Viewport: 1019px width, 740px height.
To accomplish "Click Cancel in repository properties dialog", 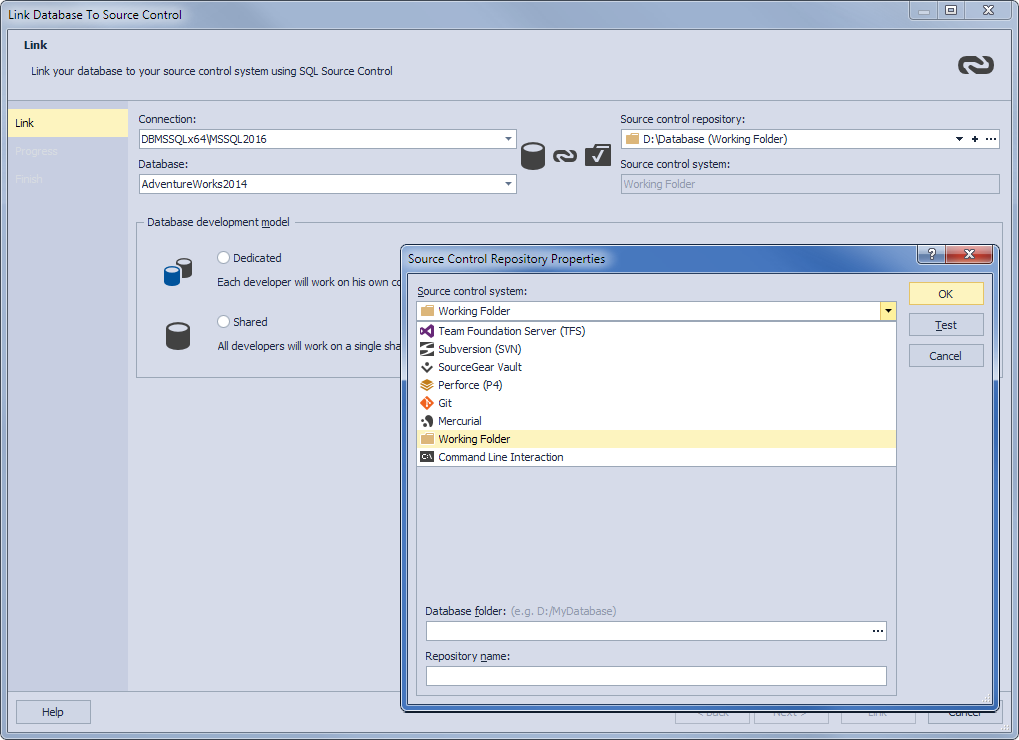I will point(946,356).
